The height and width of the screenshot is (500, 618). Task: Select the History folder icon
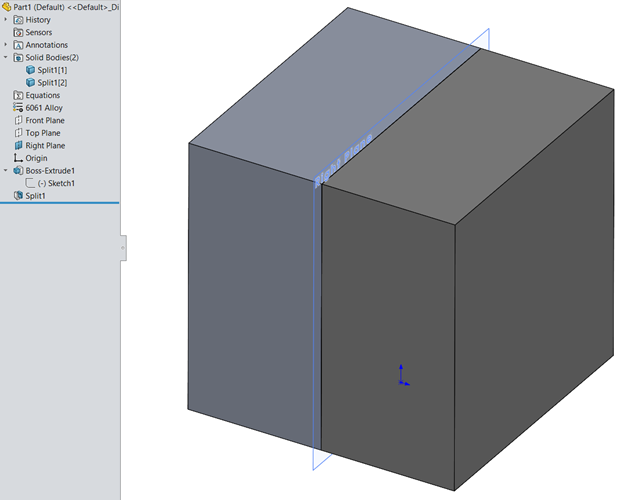18,20
